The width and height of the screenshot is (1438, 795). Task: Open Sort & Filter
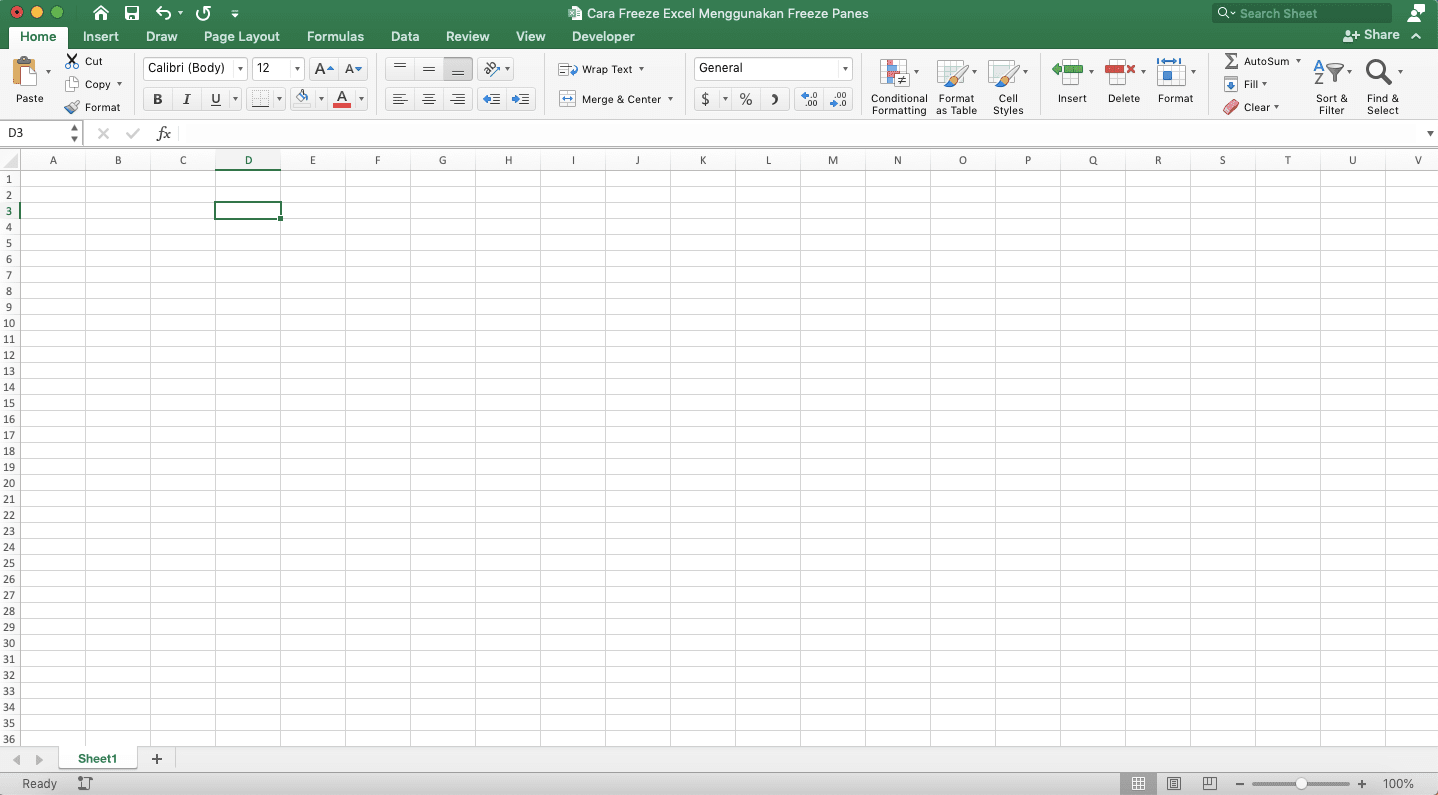pos(1331,85)
